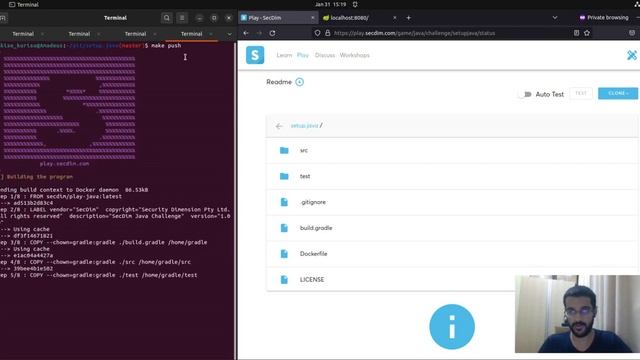This screenshot has height=360, width=640.
Task: Open the terminal tab list dropdown chevron
Action: (229, 34)
